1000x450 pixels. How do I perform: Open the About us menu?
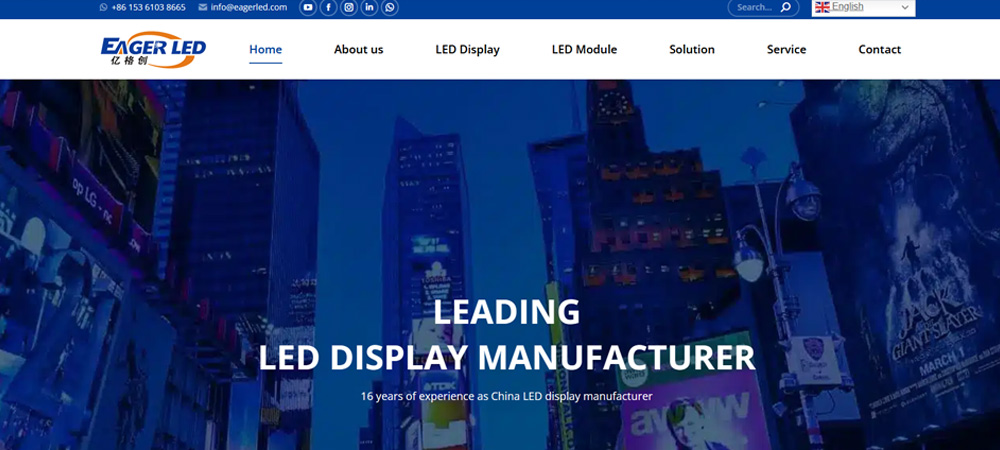coord(358,50)
